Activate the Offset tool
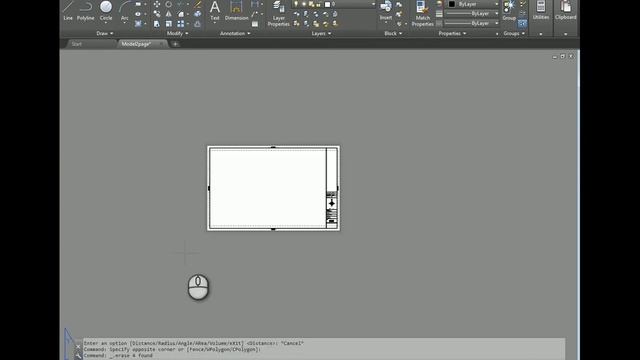640x360 pixels. coord(198,24)
